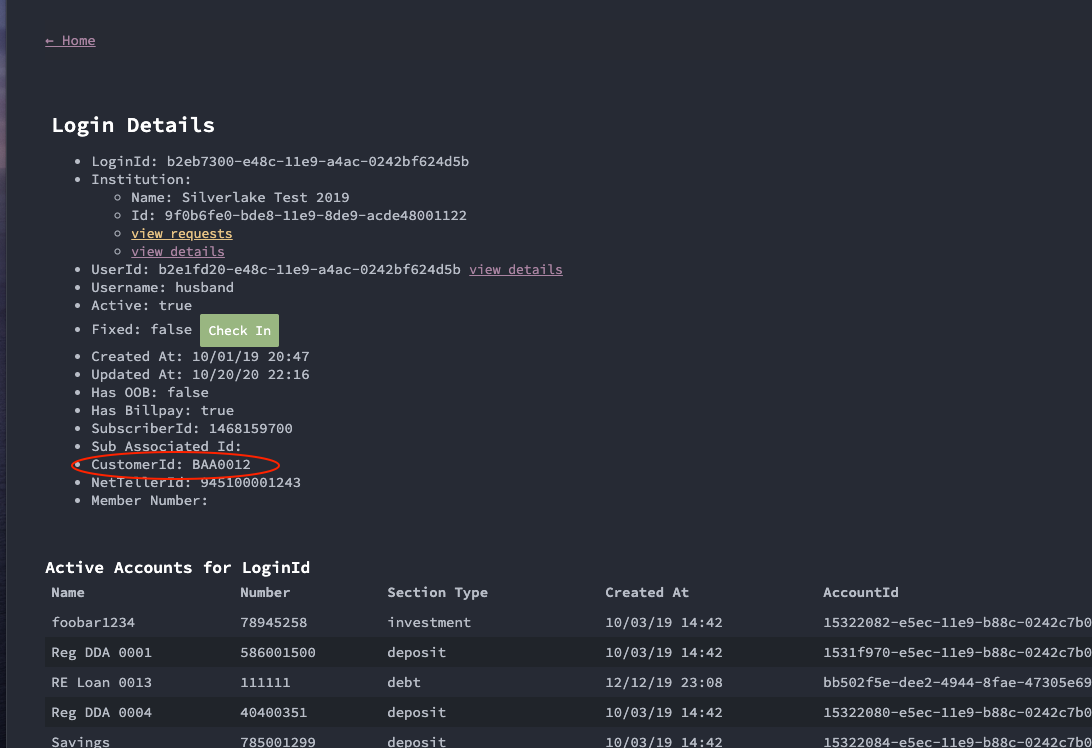Click the Home back link
This screenshot has height=748, width=1092.
(70, 41)
